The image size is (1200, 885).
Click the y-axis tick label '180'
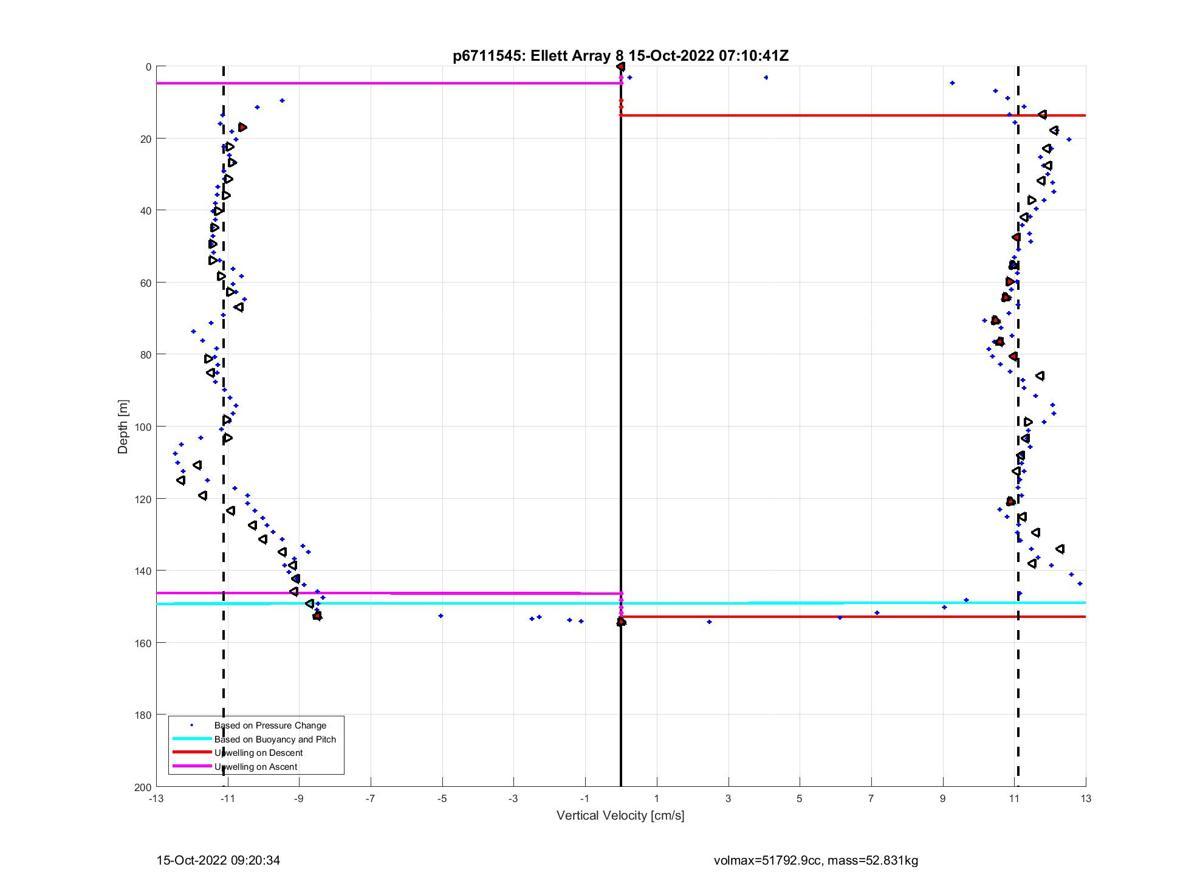point(141,715)
